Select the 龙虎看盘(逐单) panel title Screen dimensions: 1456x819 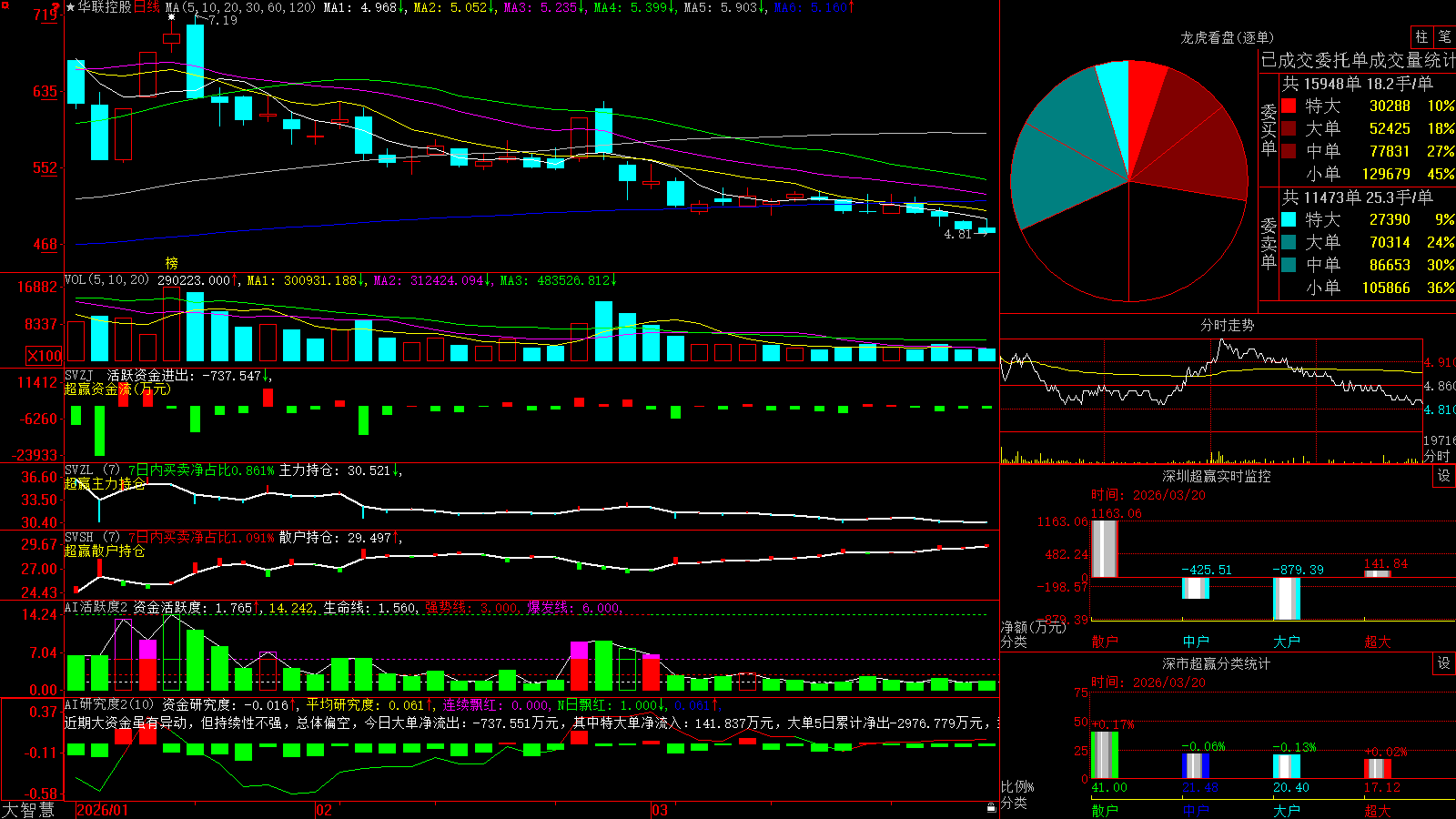pos(1227,37)
